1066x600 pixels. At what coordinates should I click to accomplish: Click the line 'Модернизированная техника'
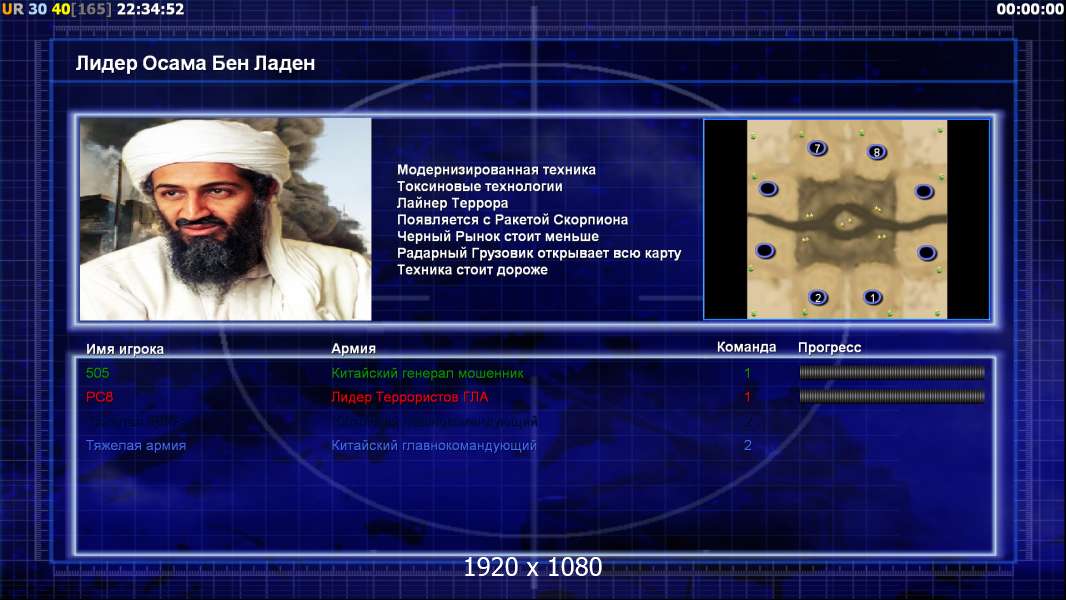496,170
